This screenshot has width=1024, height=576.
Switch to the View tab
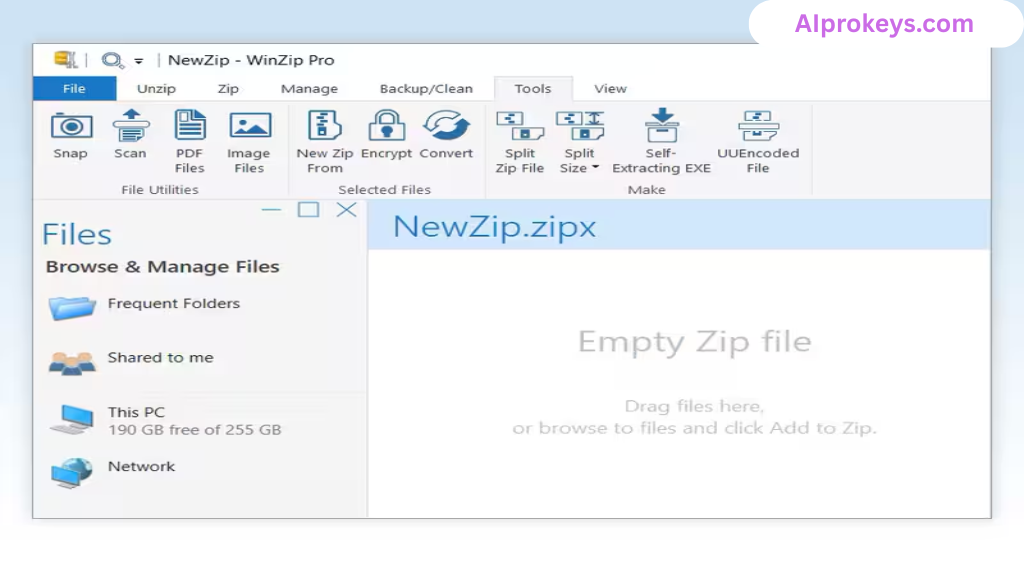[x=611, y=88]
